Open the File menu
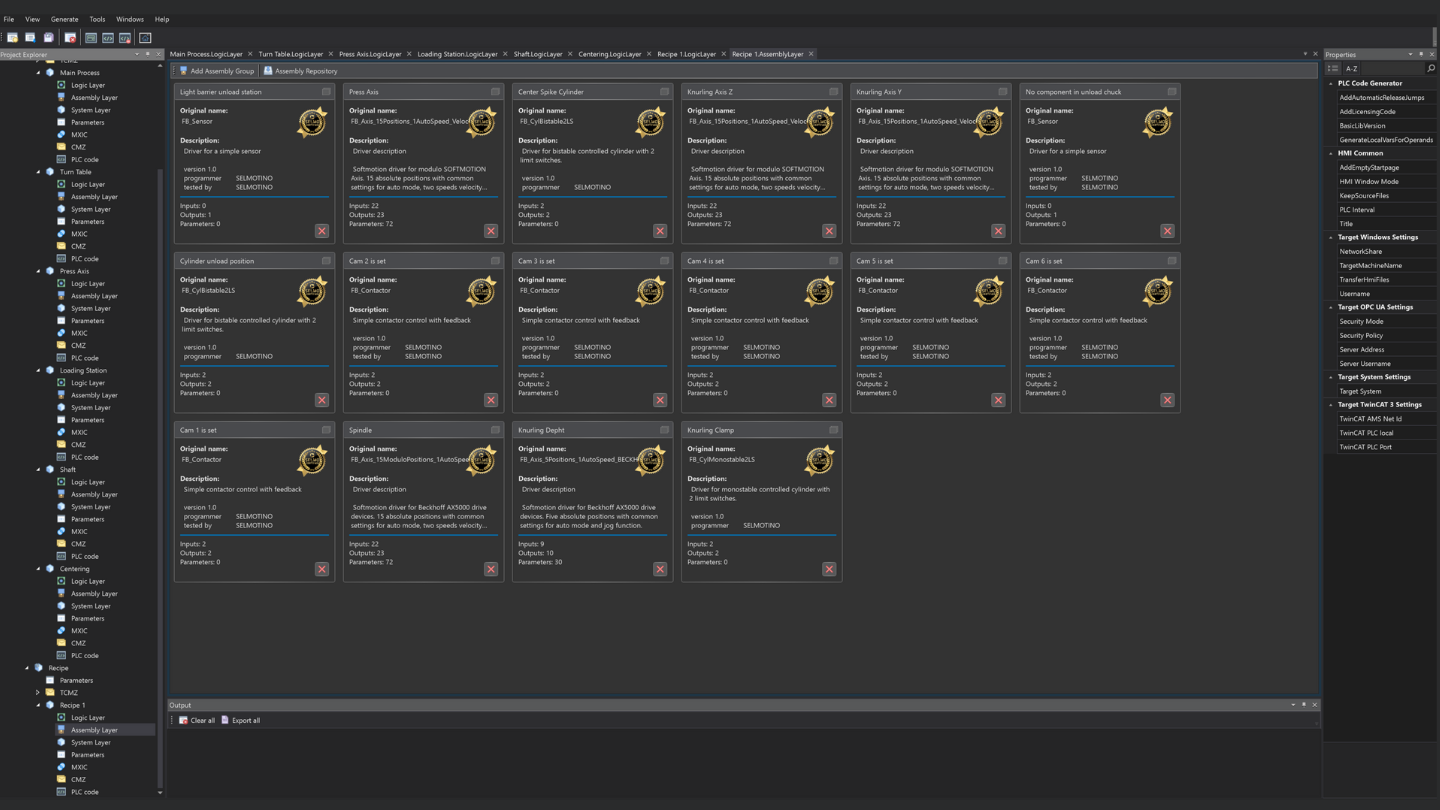This screenshot has height=810, width=1440. coord(9,19)
